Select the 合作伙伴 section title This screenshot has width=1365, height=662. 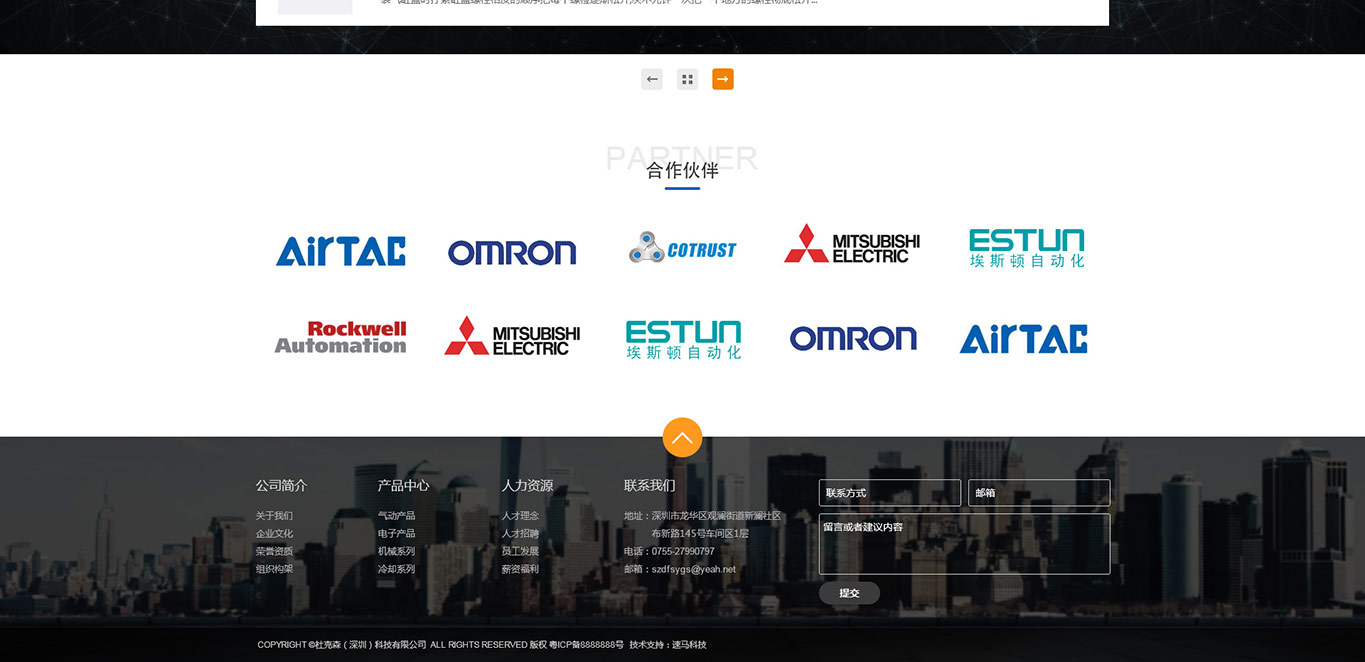pos(682,170)
